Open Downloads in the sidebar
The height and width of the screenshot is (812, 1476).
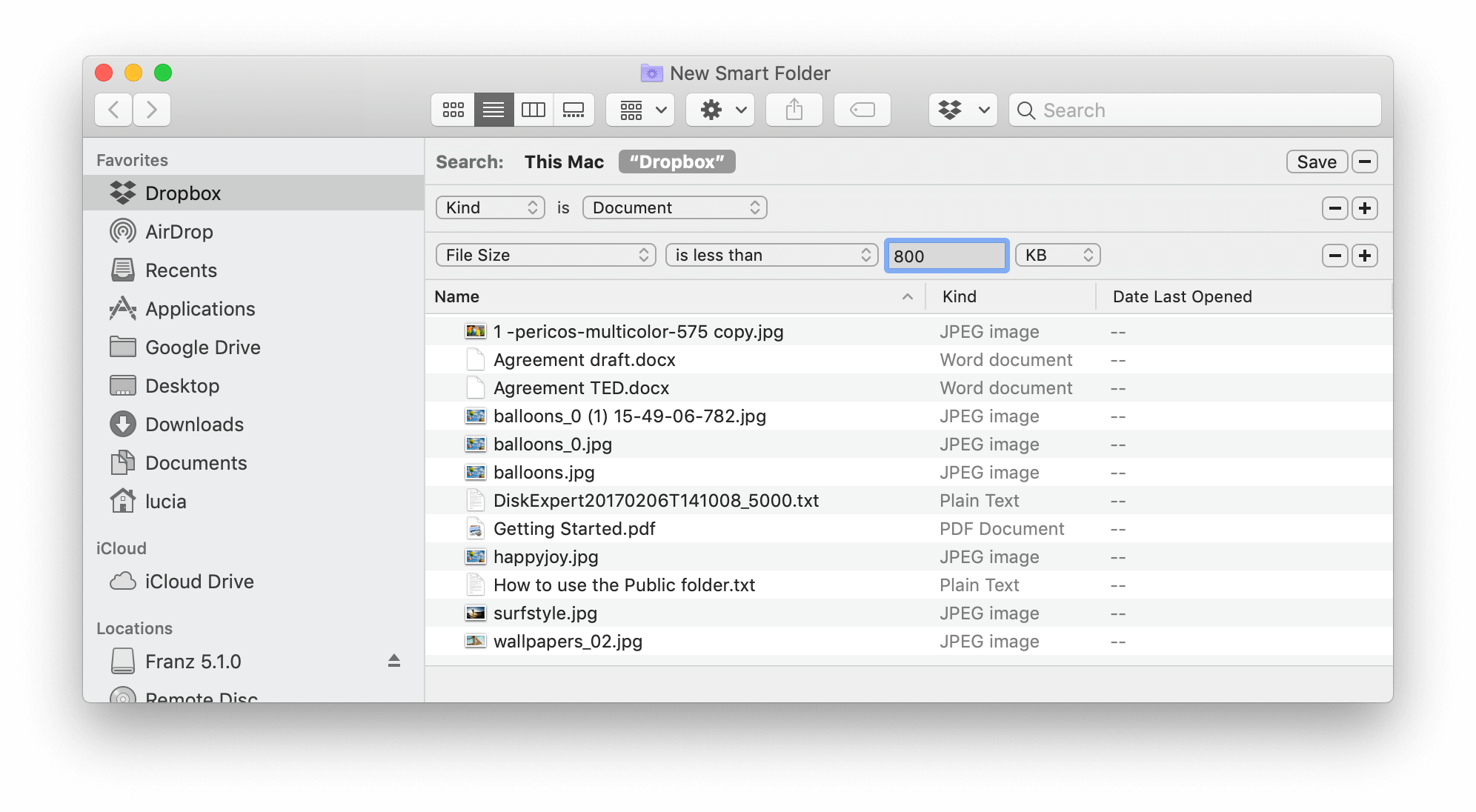[x=253, y=425]
